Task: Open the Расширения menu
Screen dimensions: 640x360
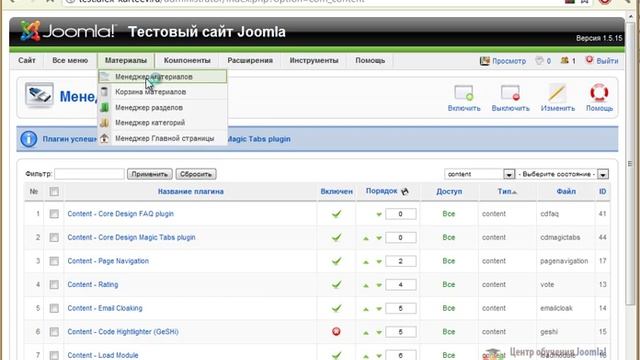Action: pyautogui.click(x=250, y=60)
